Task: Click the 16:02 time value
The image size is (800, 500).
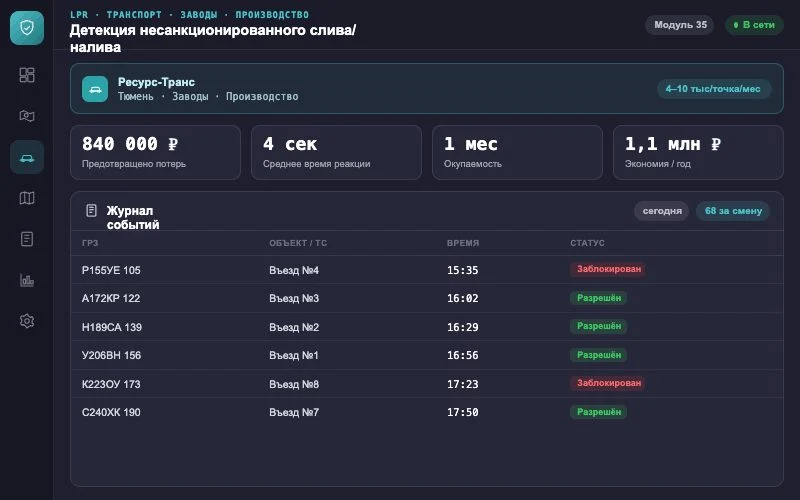Action: (463, 298)
